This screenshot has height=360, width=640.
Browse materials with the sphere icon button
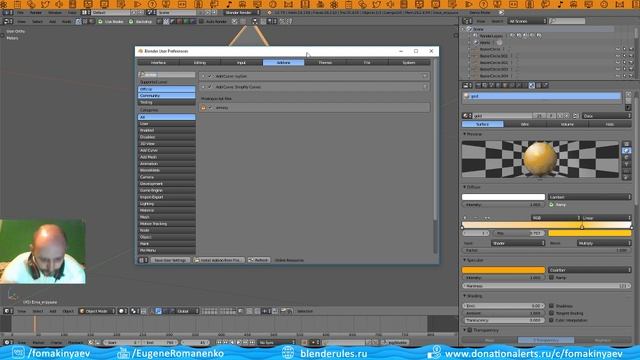coord(467,116)
